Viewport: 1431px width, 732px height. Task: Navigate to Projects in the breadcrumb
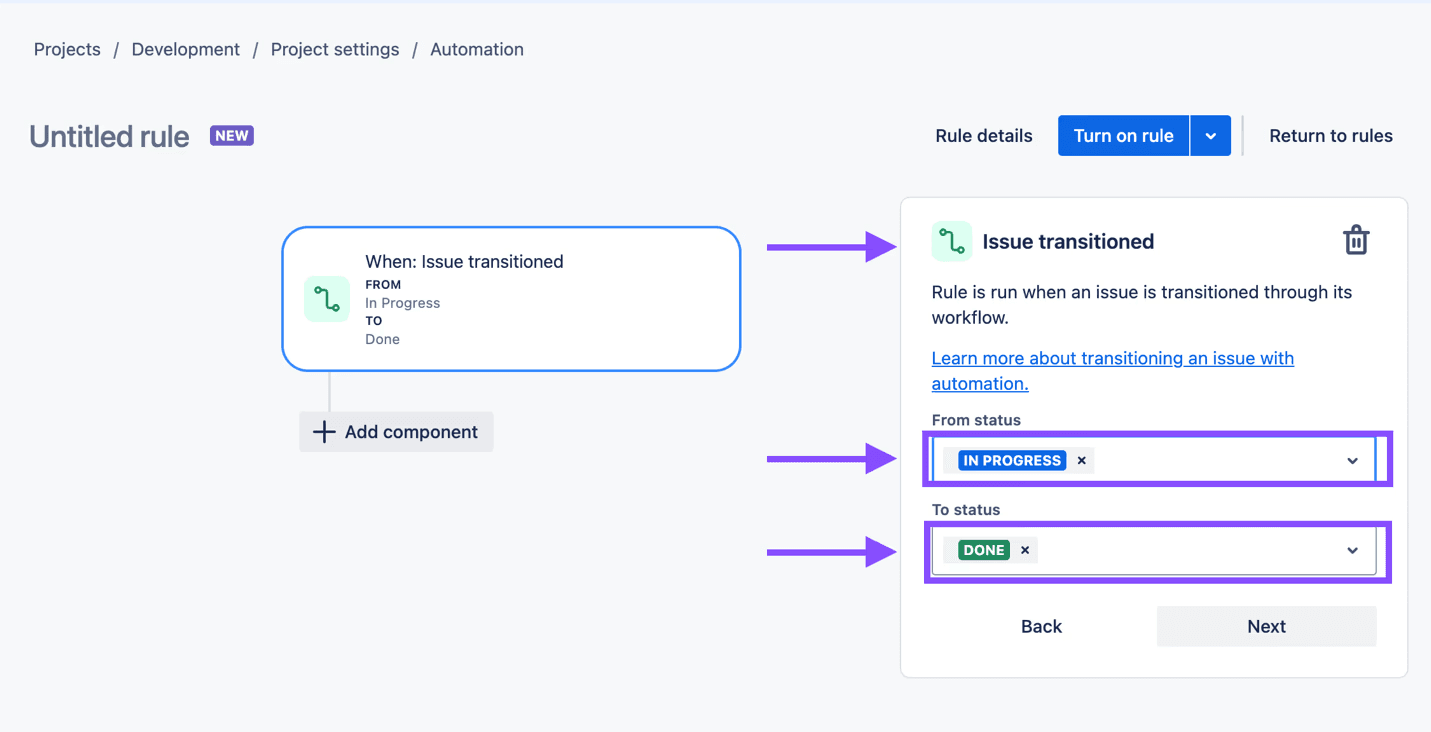pos(66,49)
